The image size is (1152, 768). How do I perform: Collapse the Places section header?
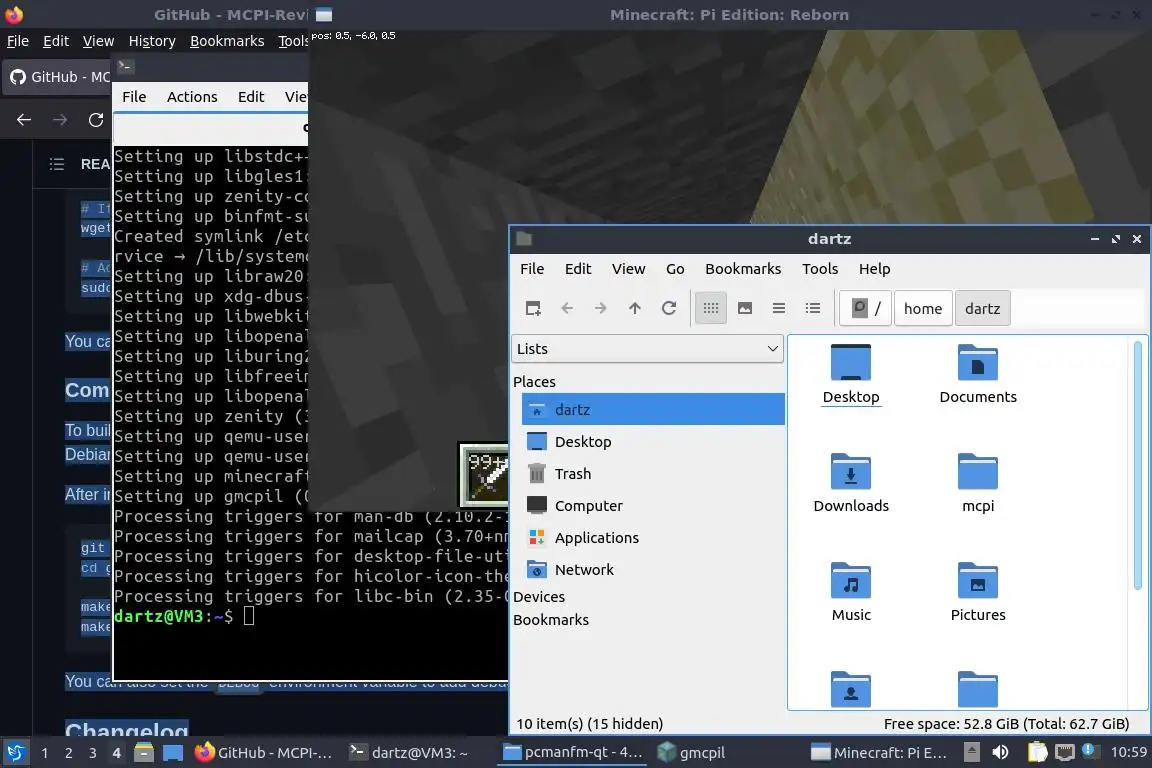click(534, 381)
